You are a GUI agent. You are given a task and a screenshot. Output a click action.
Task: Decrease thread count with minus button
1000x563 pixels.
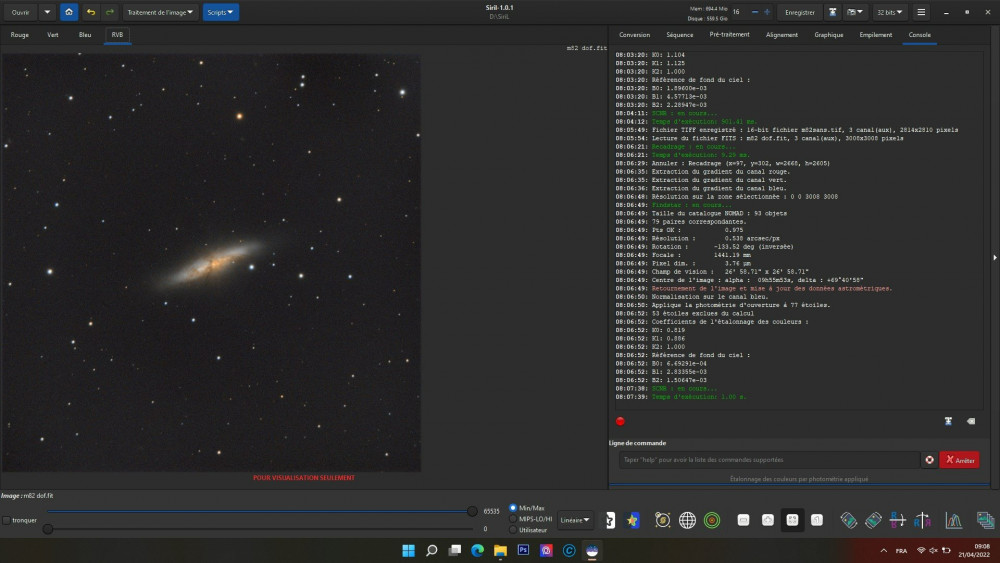click(x=755, y=12)
